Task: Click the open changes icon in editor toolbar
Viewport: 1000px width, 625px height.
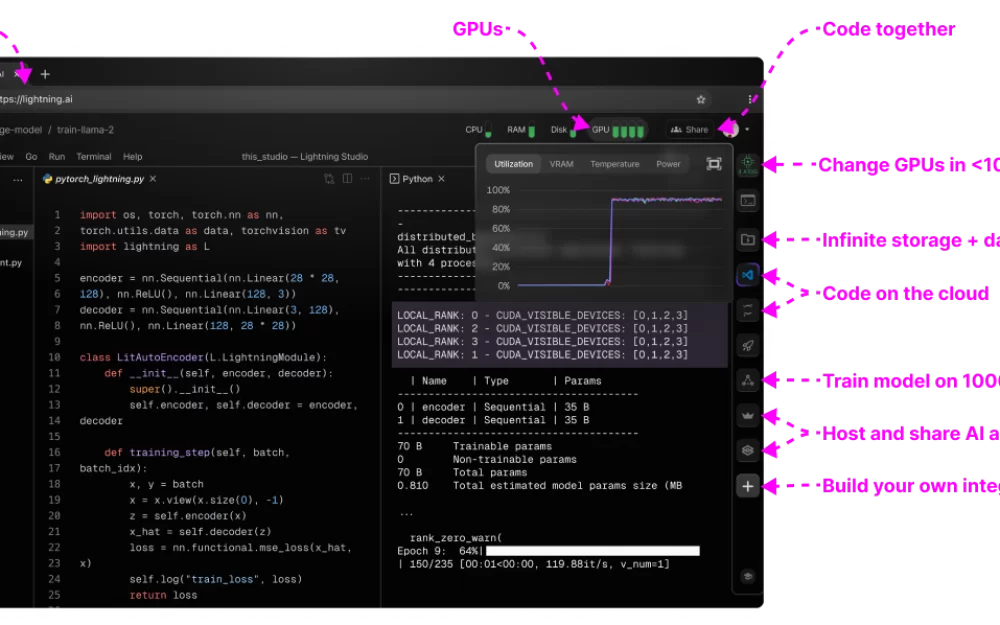Action: 329,179
